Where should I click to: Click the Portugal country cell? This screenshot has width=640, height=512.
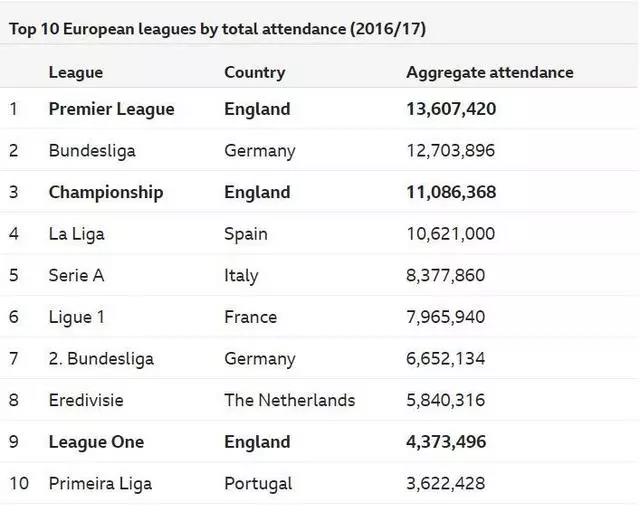[x=258, y=483]
